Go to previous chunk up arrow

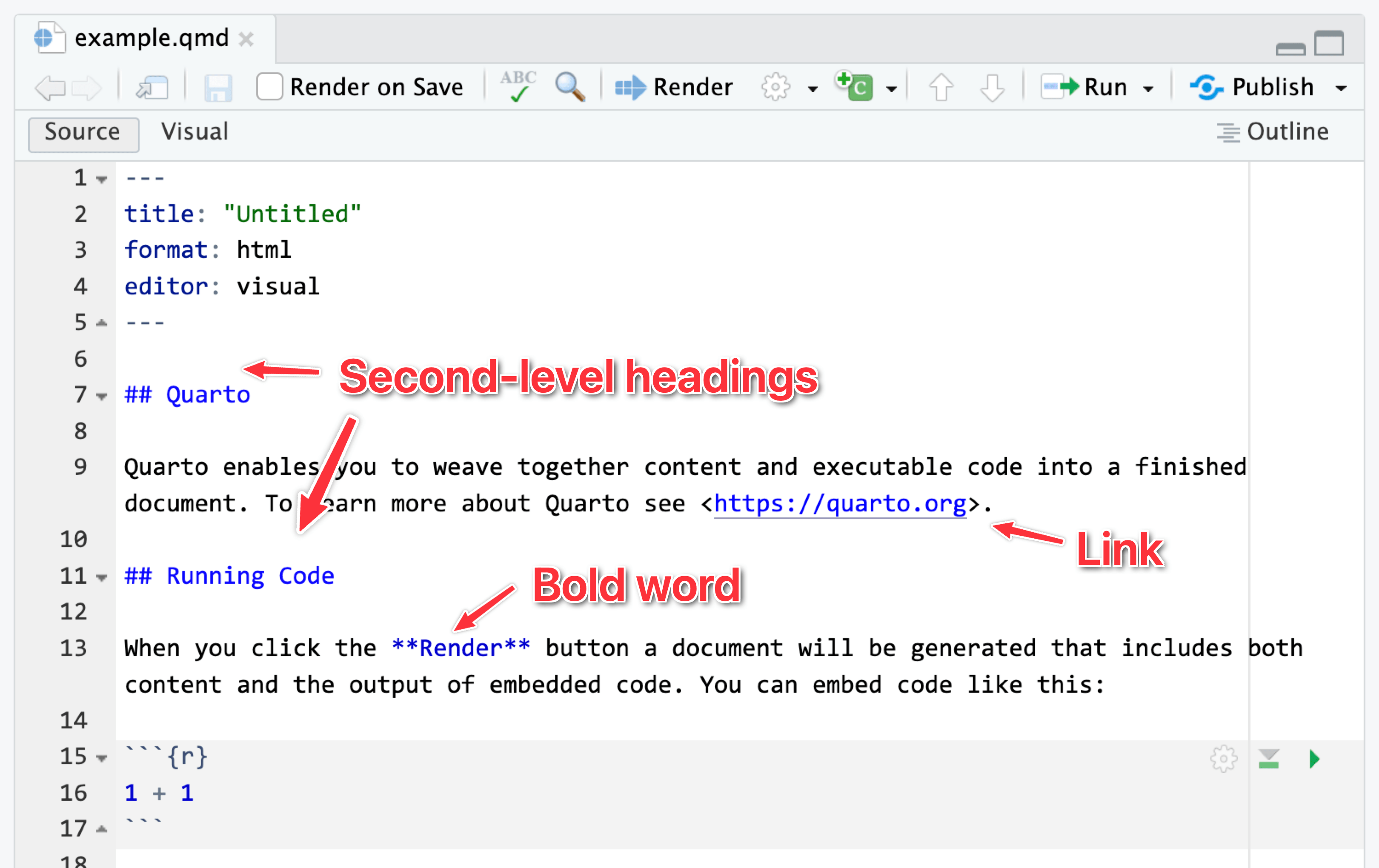coord(941,88)
